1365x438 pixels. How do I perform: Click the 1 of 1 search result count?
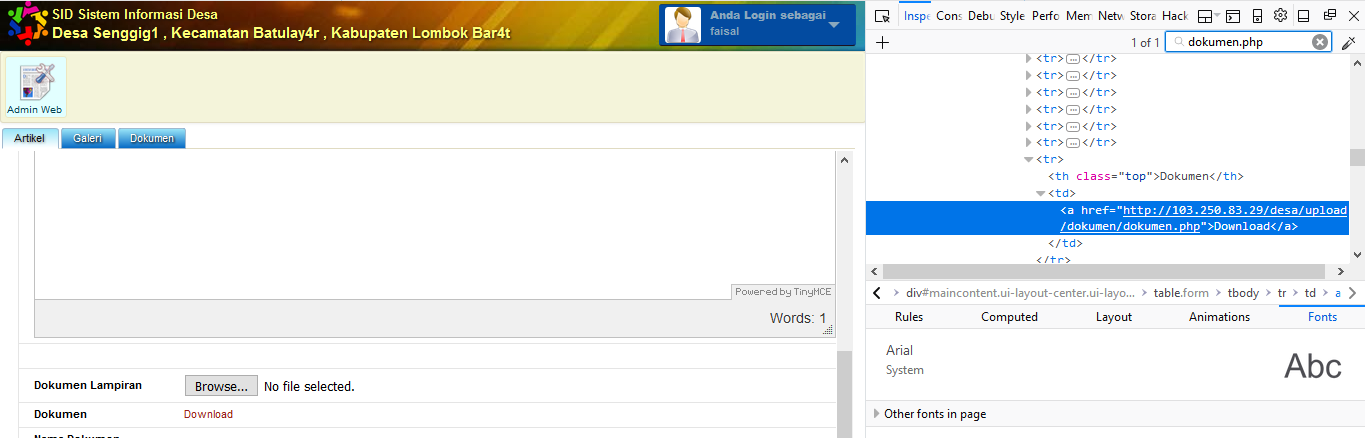(x=1145, y=42)
